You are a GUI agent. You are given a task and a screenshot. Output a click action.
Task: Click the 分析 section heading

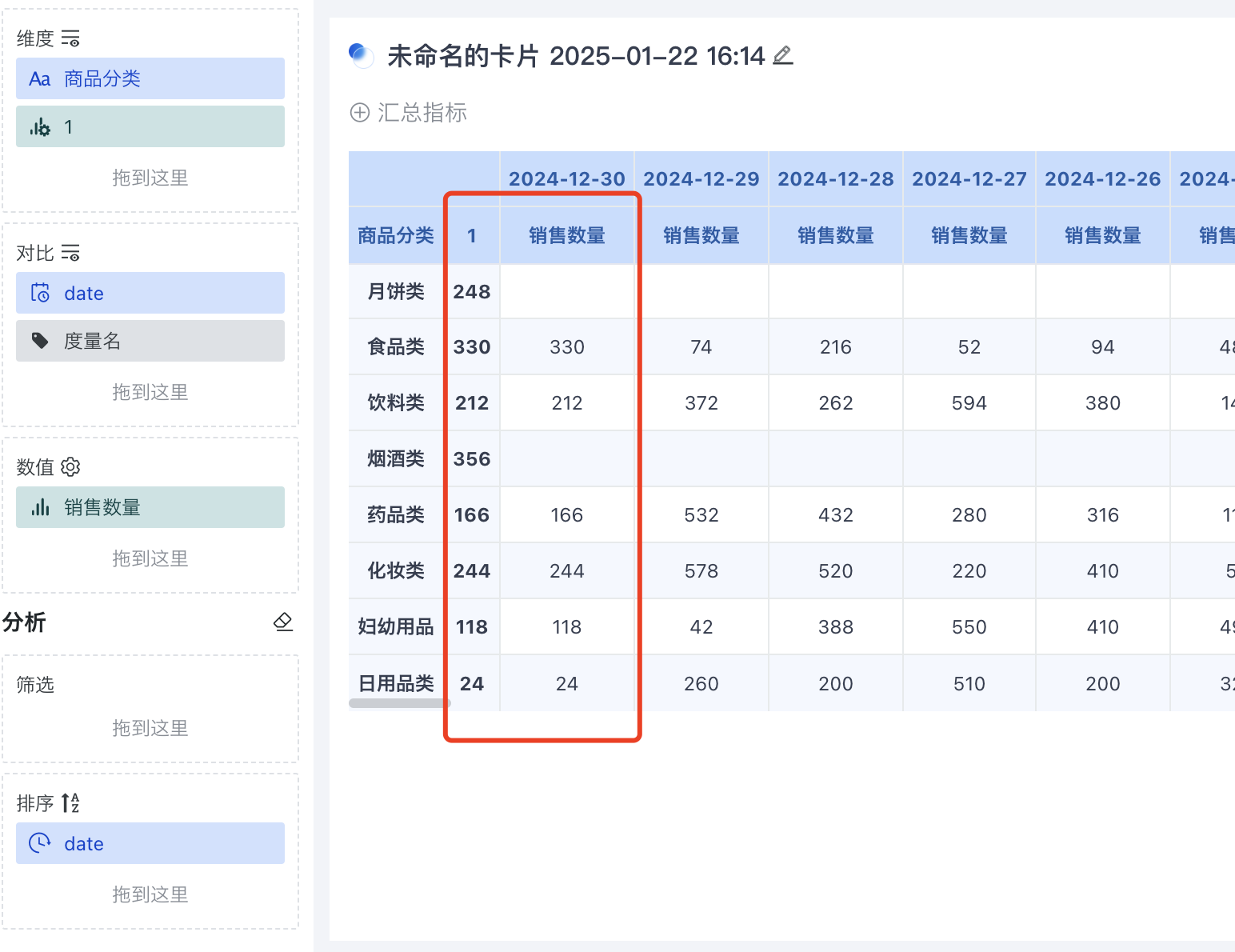(24, 622)
